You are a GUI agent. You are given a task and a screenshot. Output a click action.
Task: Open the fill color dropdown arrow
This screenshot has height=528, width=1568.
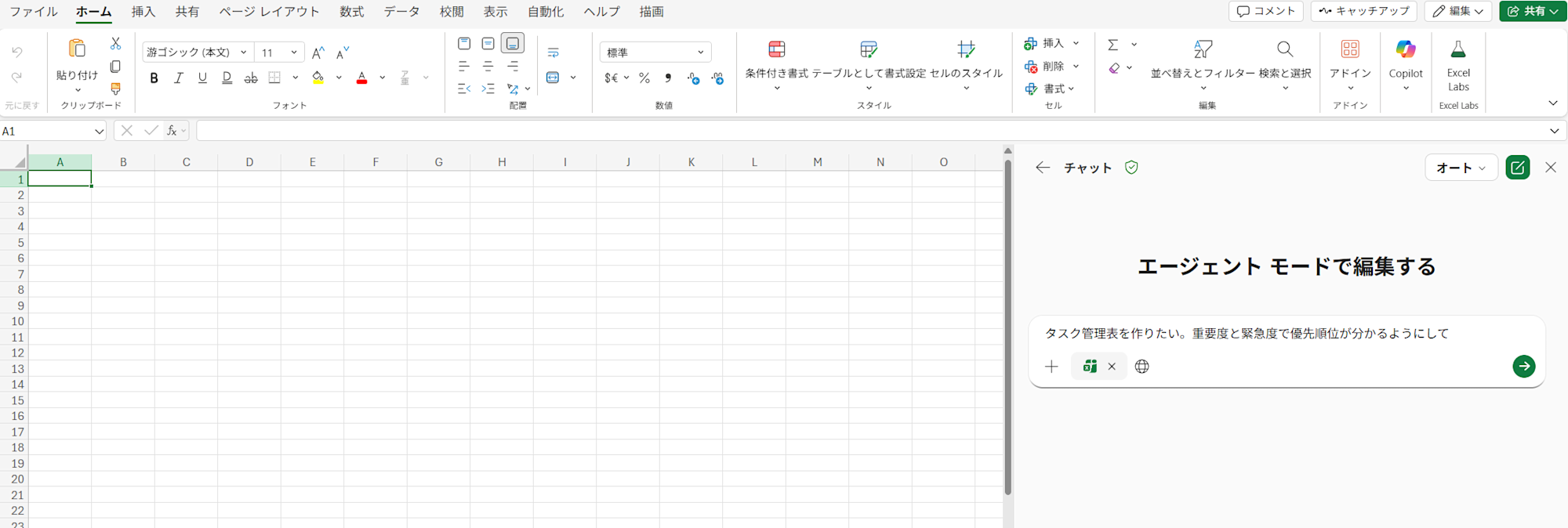339,78
